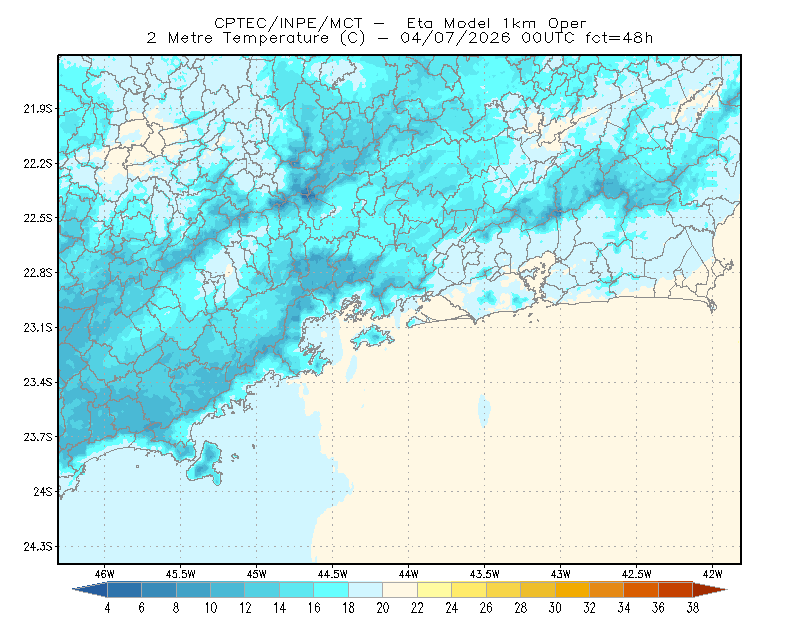This screenshot has height=618, width=800.
Task: Pick the 34–36 °C legend color band
Action: click(x=641, y=590)
